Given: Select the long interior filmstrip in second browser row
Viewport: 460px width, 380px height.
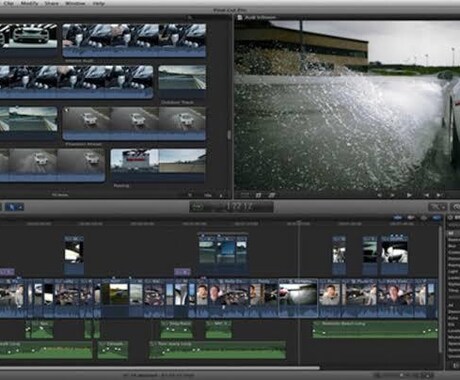Looking at the screenshot, I should (x=76, y=82).
